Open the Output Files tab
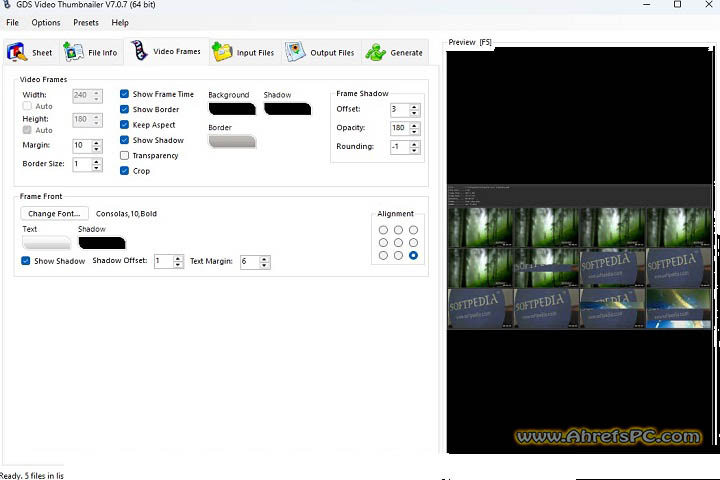The image size is (720, 480). 321,52
